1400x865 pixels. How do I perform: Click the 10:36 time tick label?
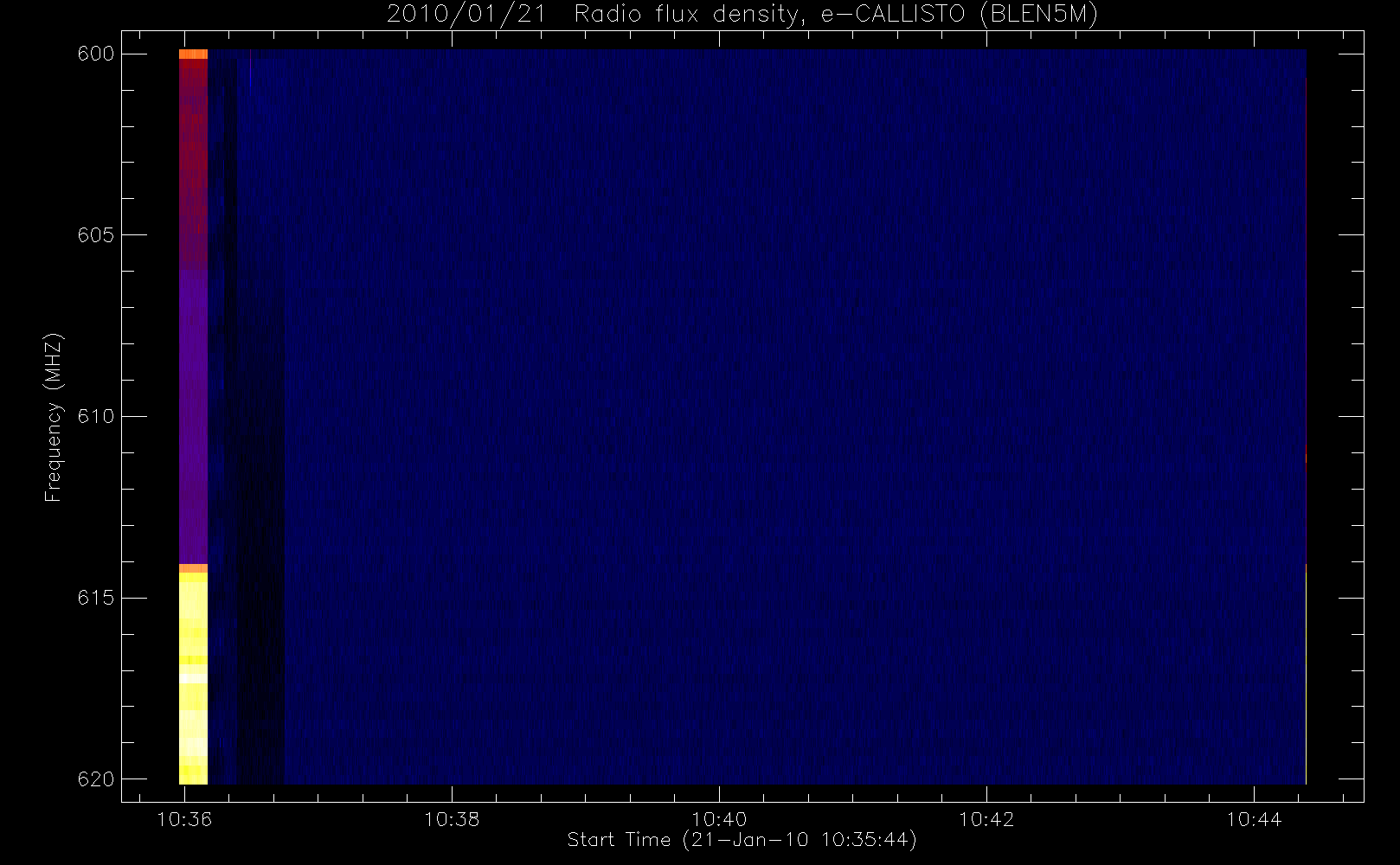point(184,819)
